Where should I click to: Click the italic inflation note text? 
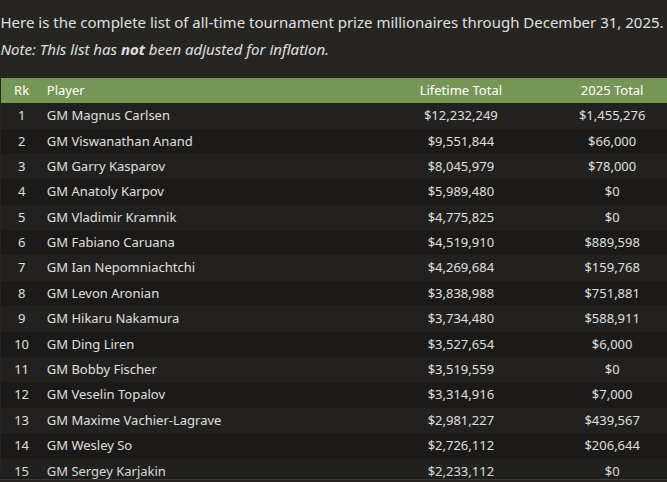click(x=165, y=50)
